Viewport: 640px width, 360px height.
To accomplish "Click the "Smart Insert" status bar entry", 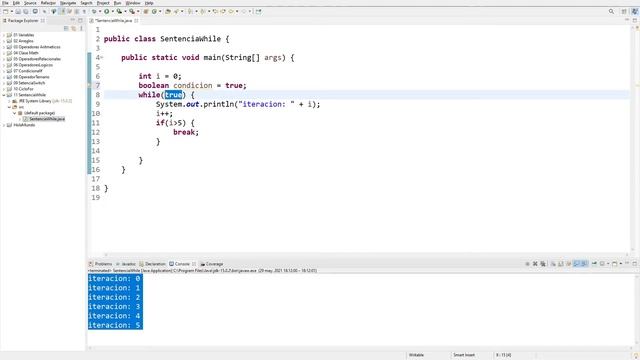I will 464,355.
